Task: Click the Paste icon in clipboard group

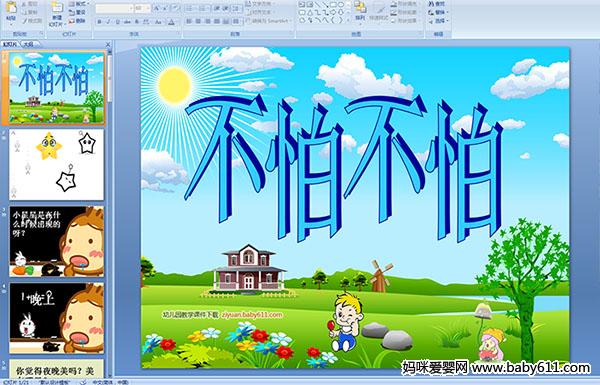Action: coord(11,10)
